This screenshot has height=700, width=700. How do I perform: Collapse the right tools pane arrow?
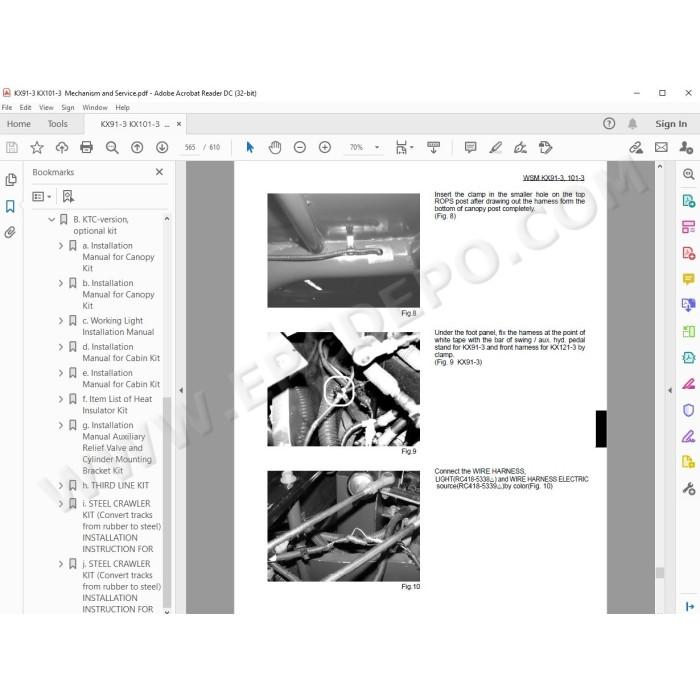pos(670,390)
